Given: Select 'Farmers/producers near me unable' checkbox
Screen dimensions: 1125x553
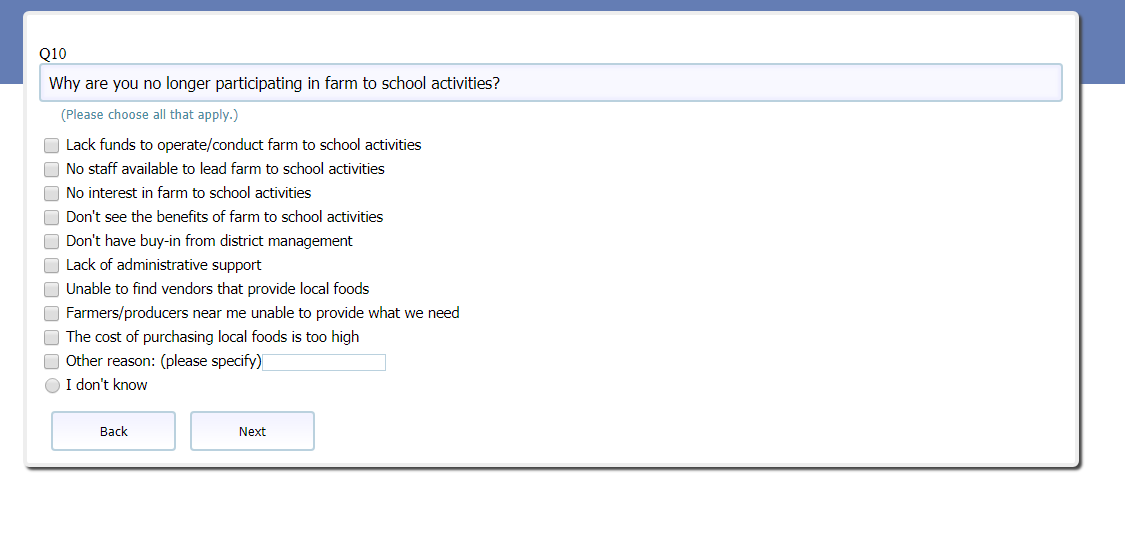Looking at the screenshot, I should 52,313.
